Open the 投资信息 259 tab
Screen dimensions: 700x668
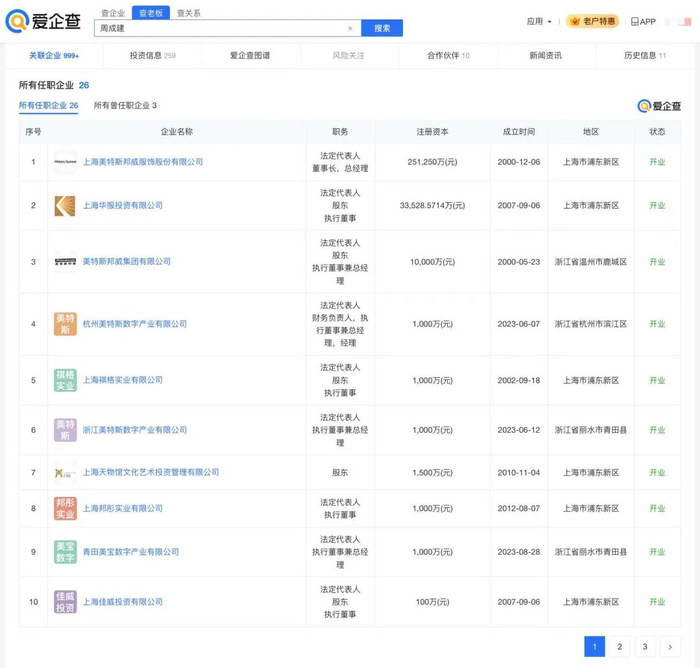(x=152, y=56)
